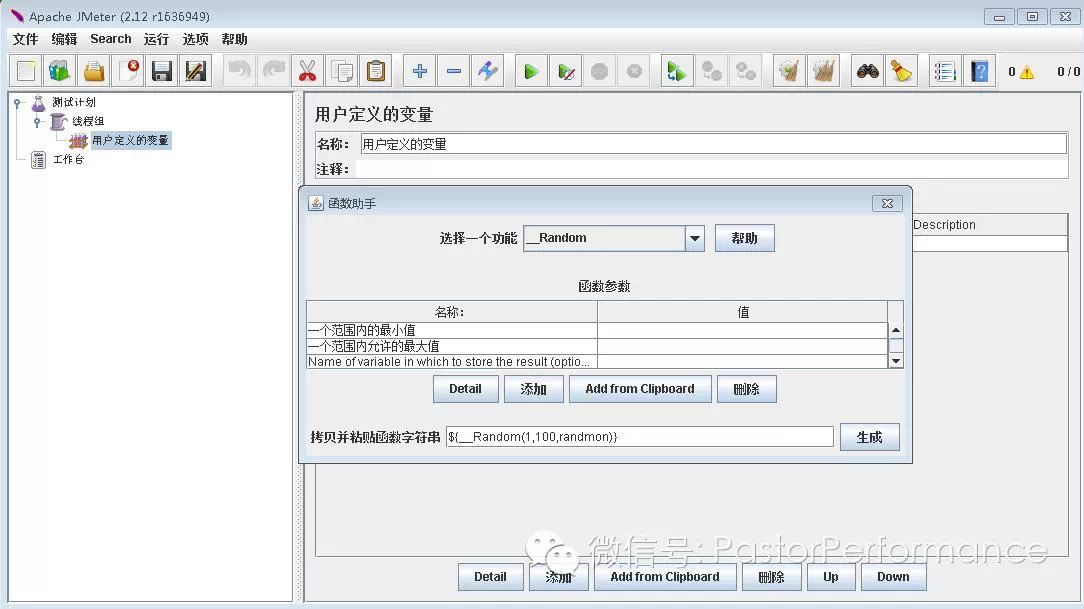
Task: Click 生成 button to generate function
Action: tap(870, 438)
